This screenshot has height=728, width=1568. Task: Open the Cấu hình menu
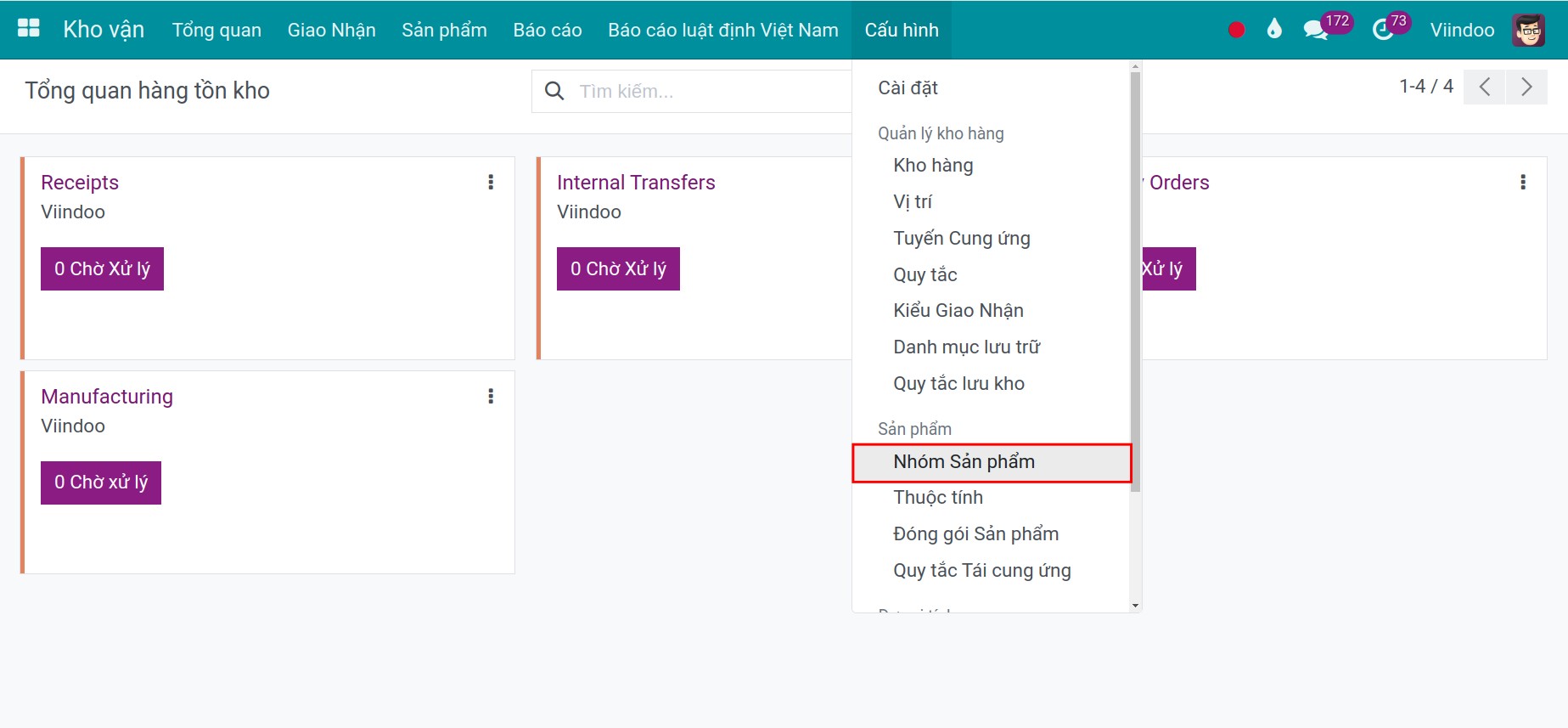coord(902,29)
